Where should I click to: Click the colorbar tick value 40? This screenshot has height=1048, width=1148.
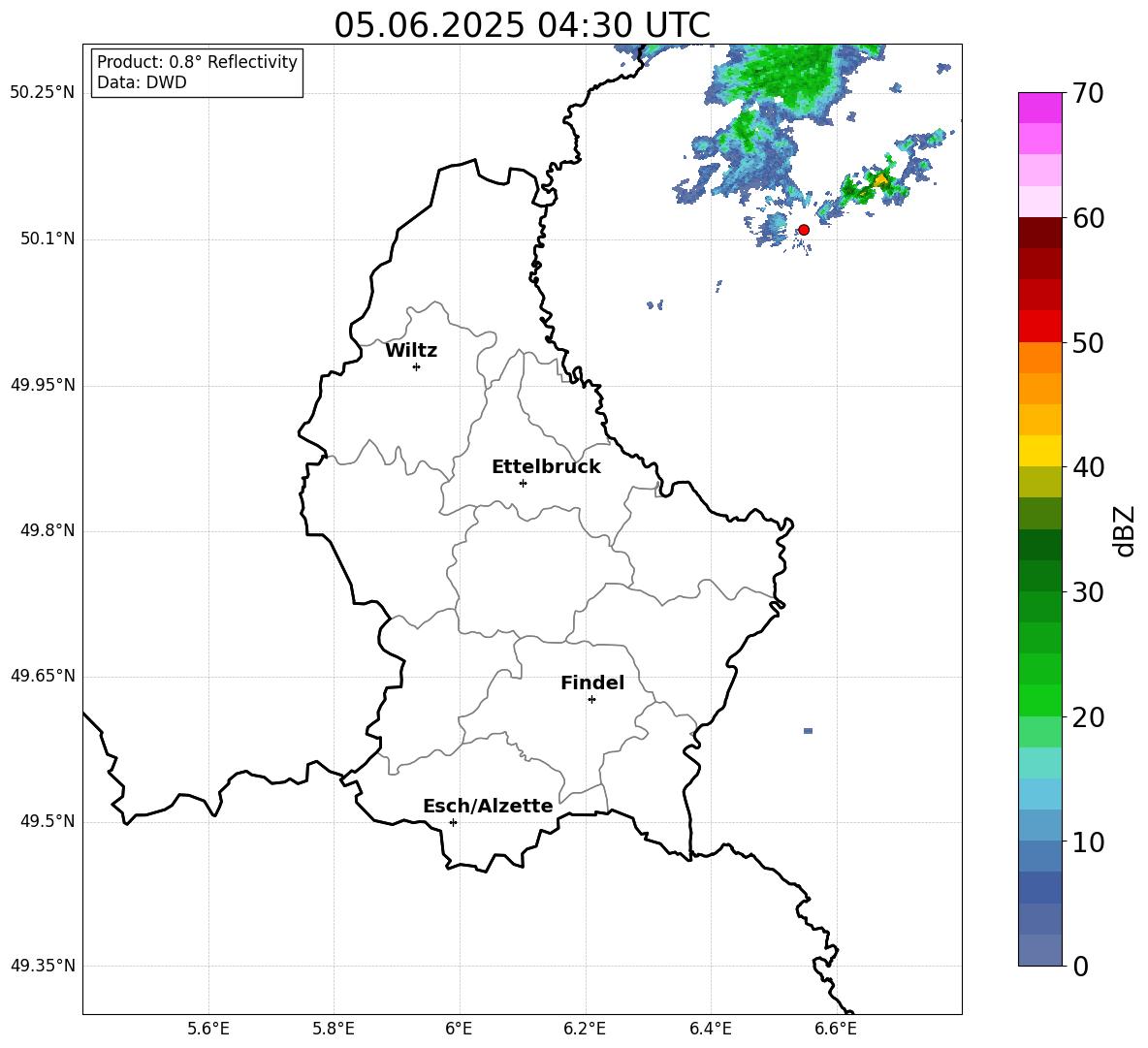coord(1088,467)
